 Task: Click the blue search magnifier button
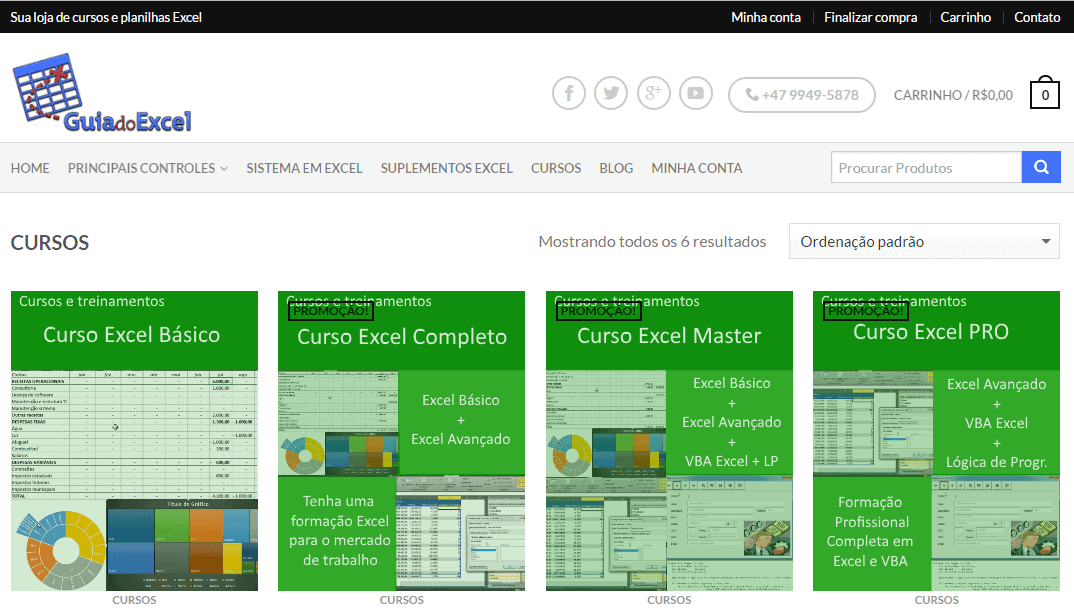pyautogui.click(x=1040, y=167)
